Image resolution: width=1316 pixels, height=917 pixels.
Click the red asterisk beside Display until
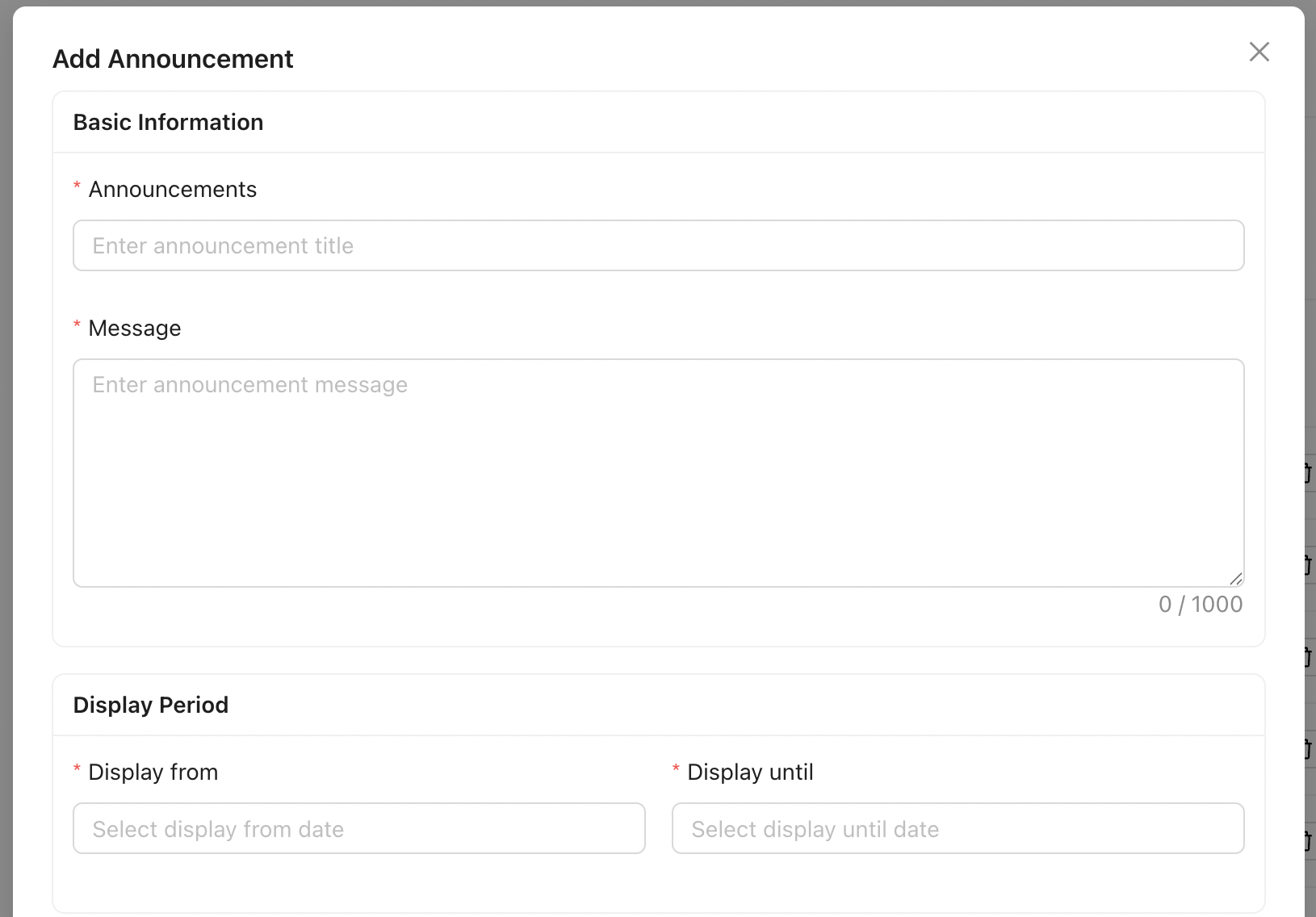[x=676, y=770]
